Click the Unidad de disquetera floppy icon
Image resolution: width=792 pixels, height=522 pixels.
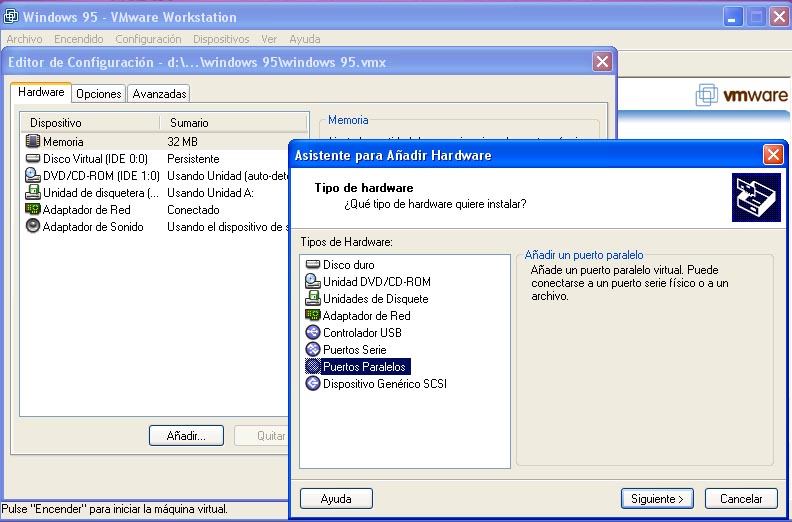[x=33, y=192]
